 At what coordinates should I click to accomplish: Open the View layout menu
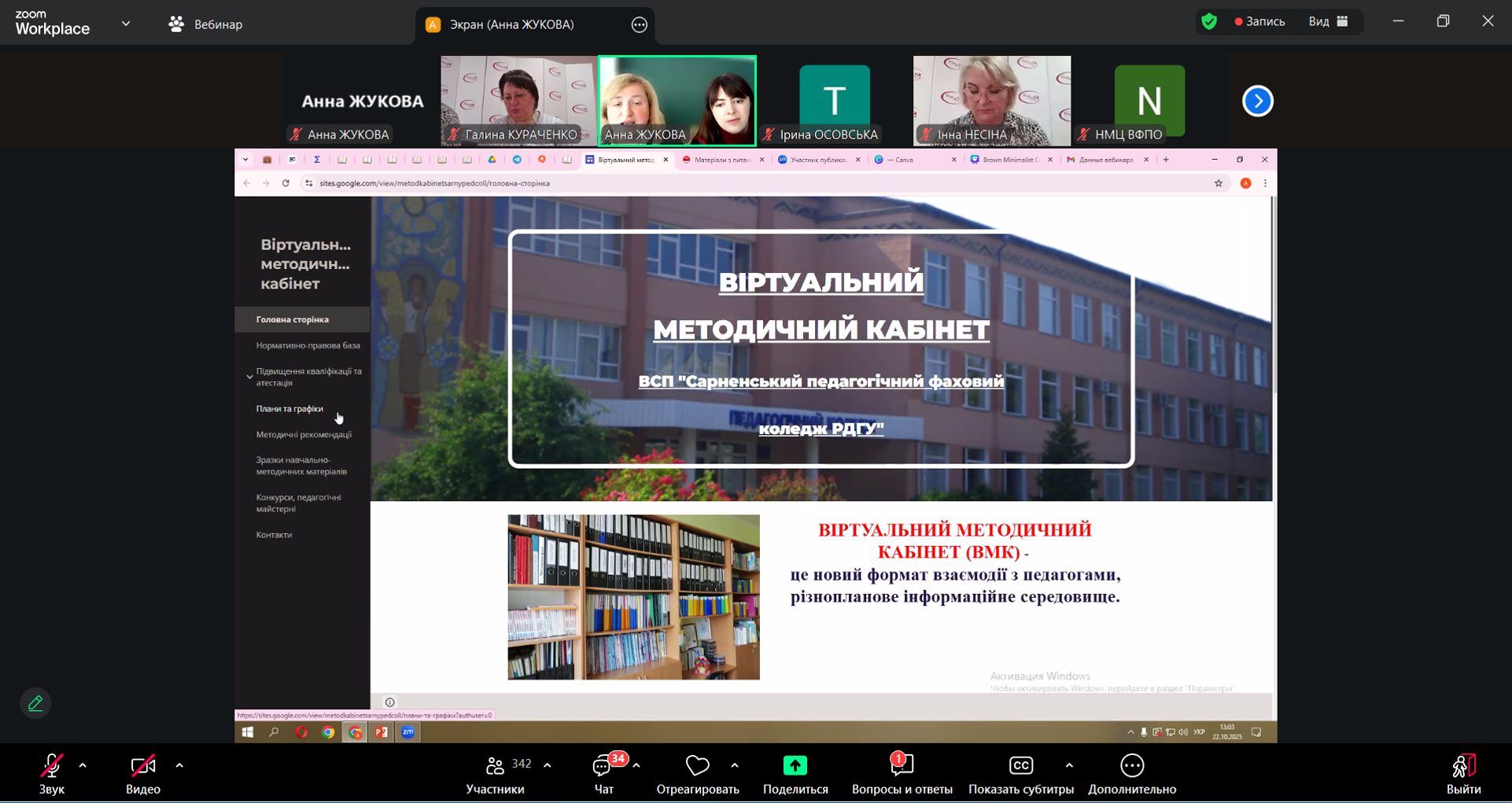pos(1328,22)
